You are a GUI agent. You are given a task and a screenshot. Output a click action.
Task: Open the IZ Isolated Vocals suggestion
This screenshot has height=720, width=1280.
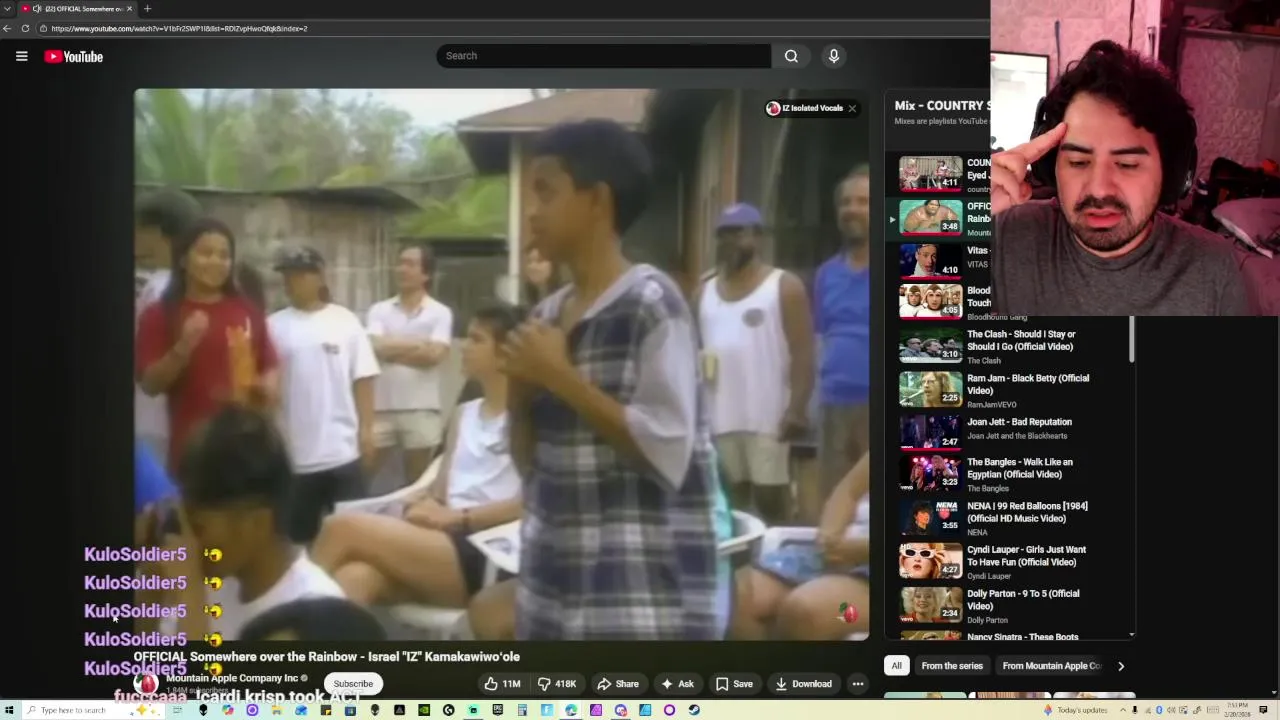(x=805, y=108)
